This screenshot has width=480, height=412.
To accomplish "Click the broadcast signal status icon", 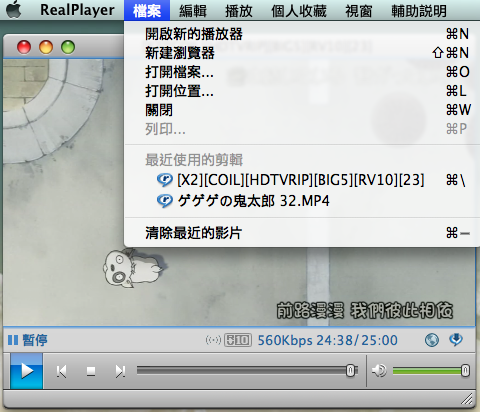I will pos(213,340).
